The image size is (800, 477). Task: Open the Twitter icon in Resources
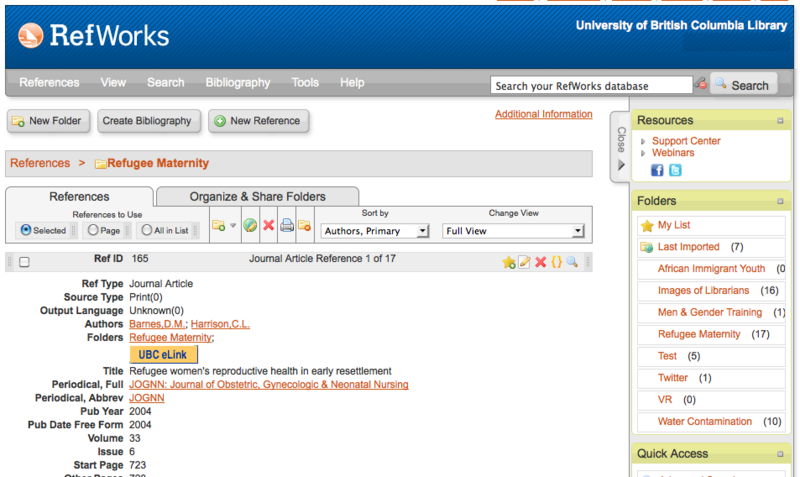674,170
